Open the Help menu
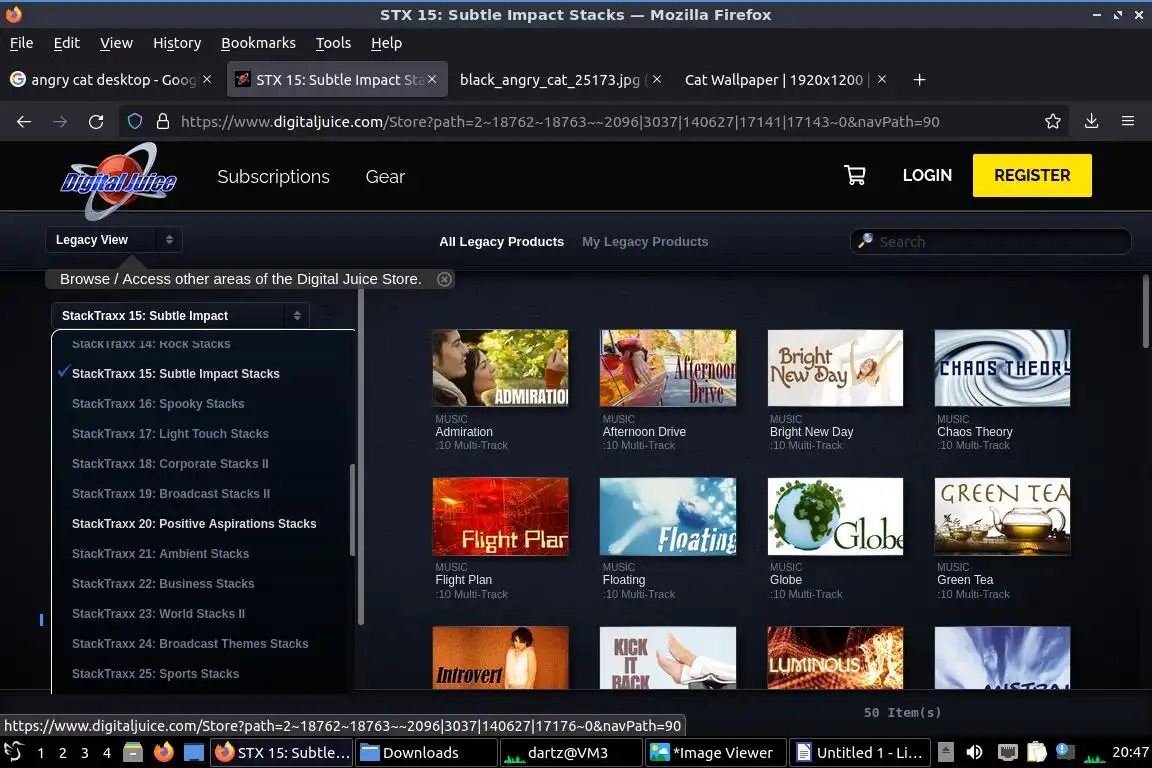Viewport: 1152px width, 768px height. 386,43
